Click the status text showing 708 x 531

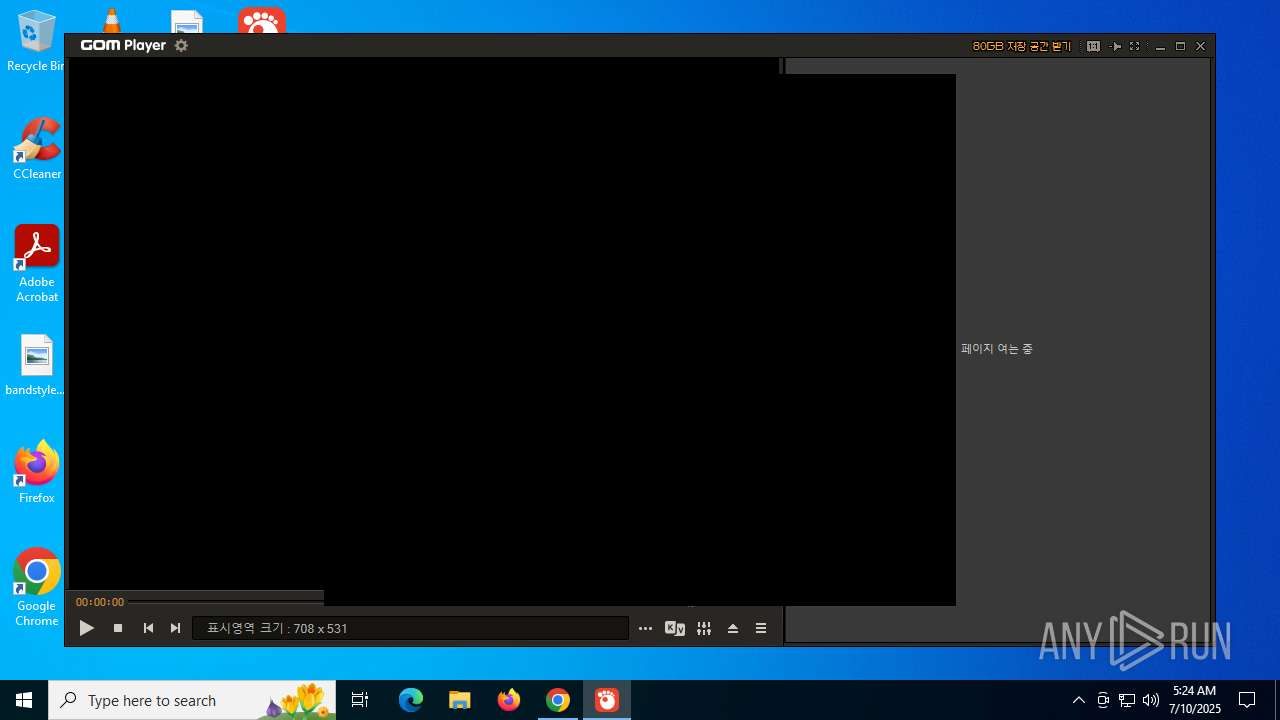pos(277,629)
